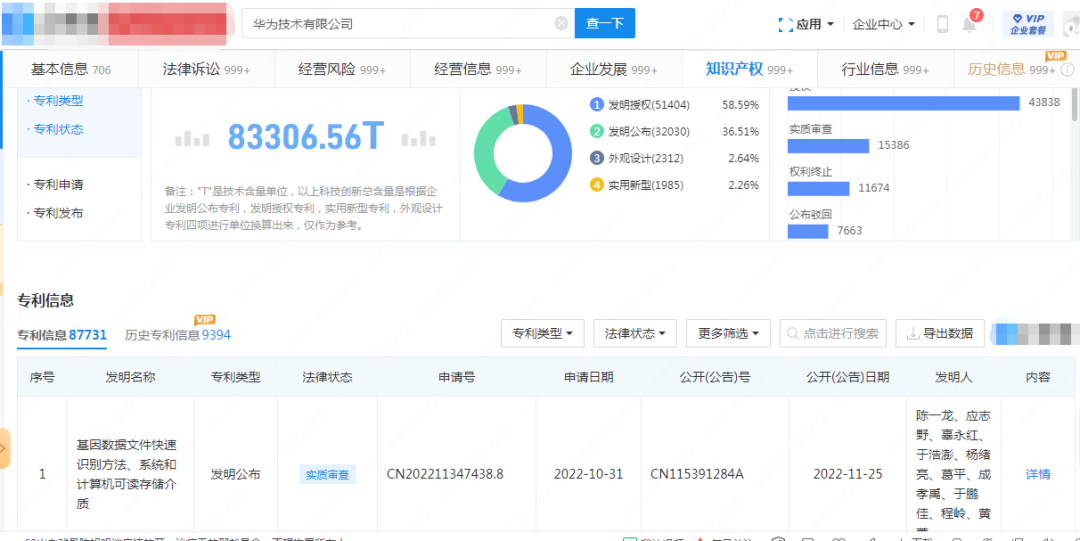This screenshot has height=541, width=1080.
Task: Select the 知识产权 tab
Action: click(x=749, y=69)
